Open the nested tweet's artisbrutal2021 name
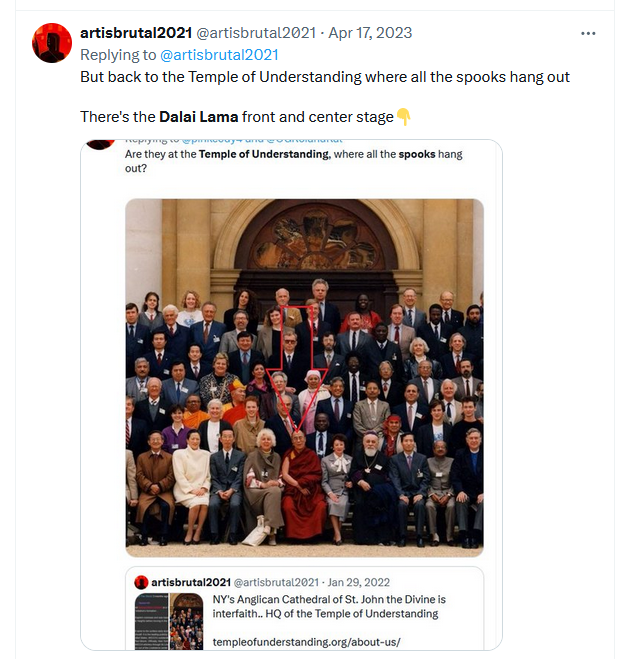This screenshot has width=639, height=659. click(x=191, y=582)
